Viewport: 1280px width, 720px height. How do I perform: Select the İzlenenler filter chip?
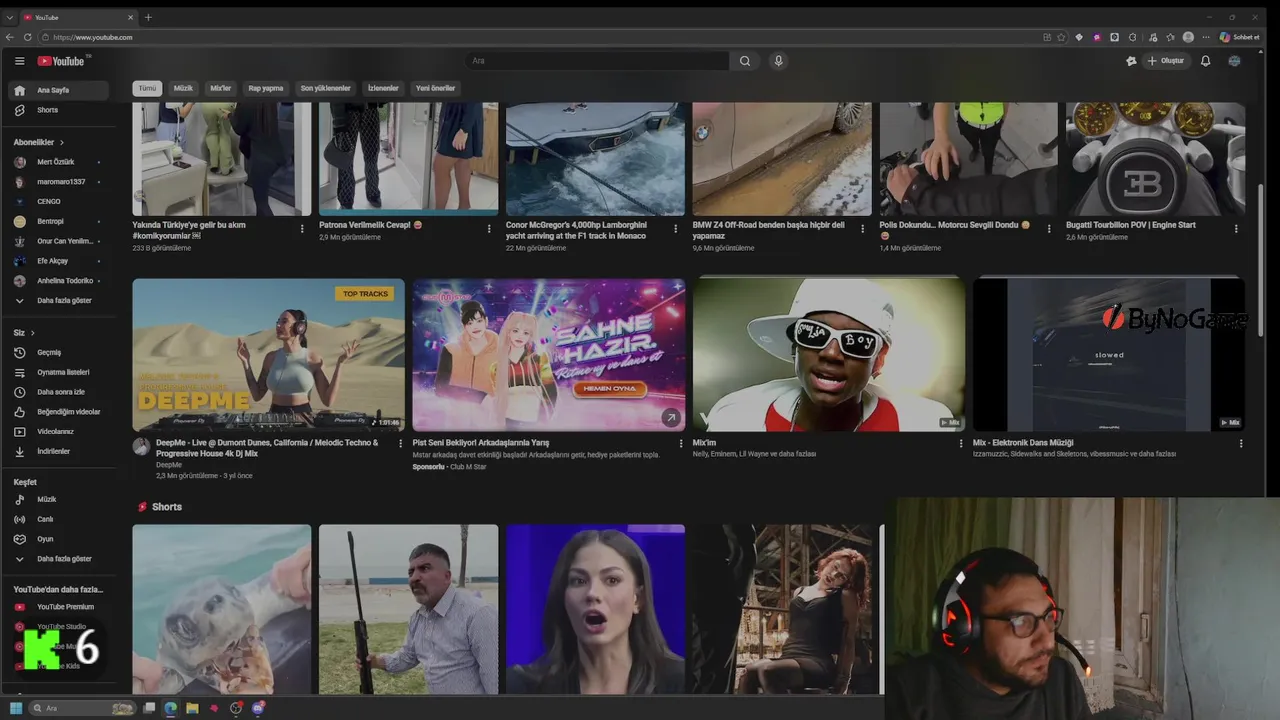click(x=383, y=88)
